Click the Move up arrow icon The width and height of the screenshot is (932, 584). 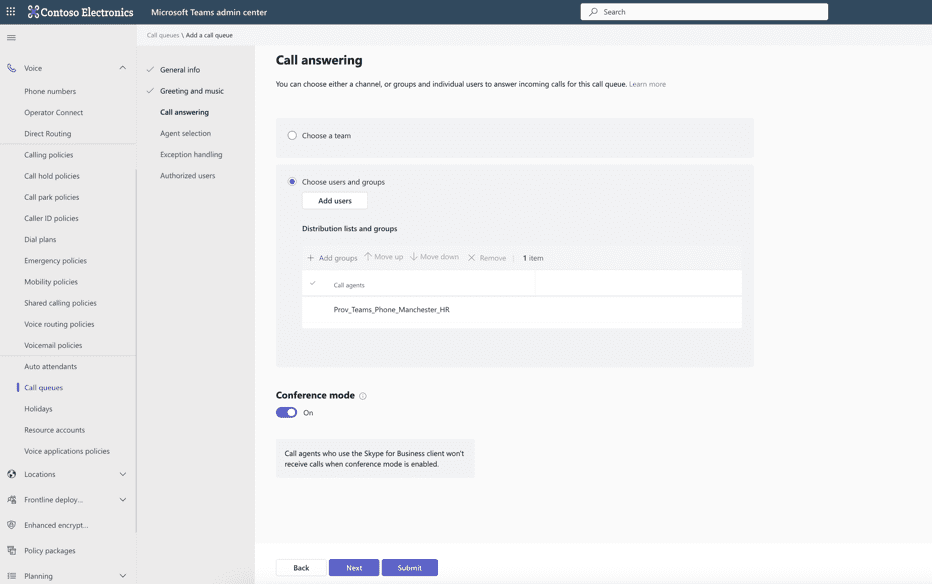[x=368, y=257]
